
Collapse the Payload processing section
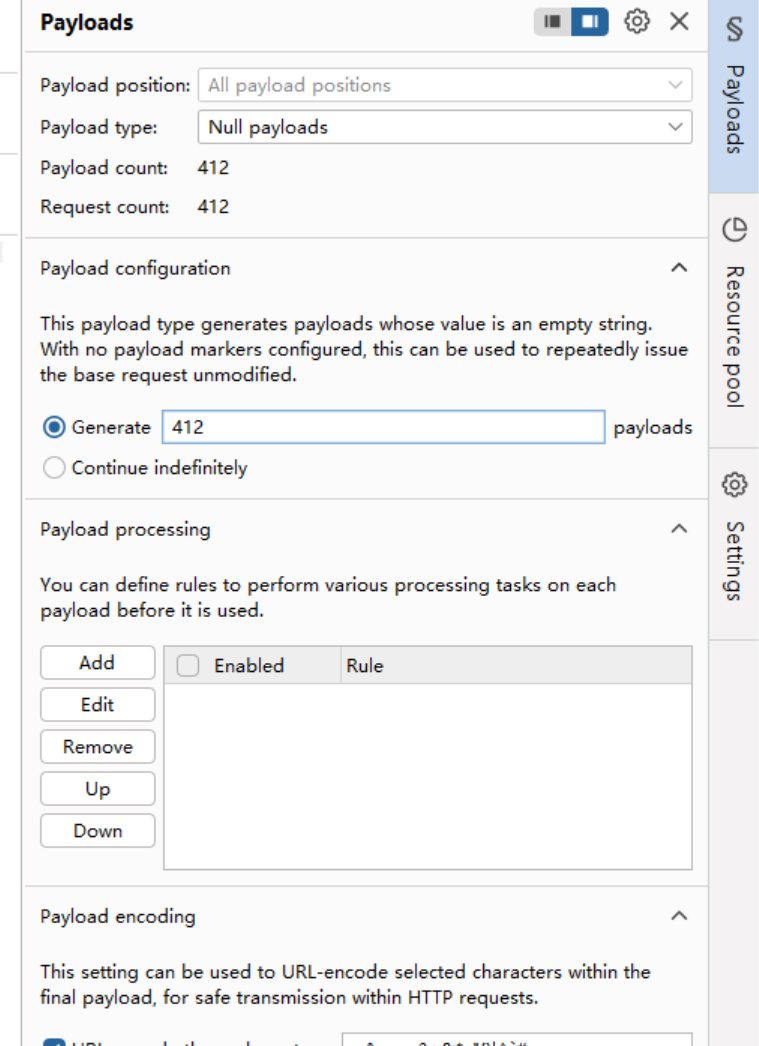(x=679, y=528)
